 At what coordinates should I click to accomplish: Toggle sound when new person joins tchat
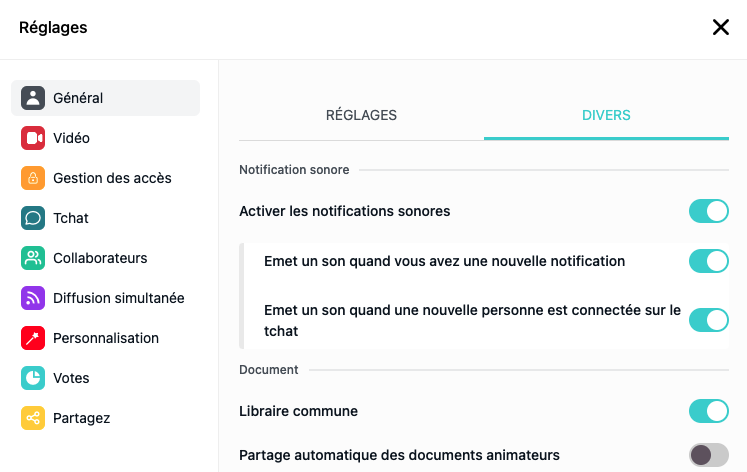708,320
